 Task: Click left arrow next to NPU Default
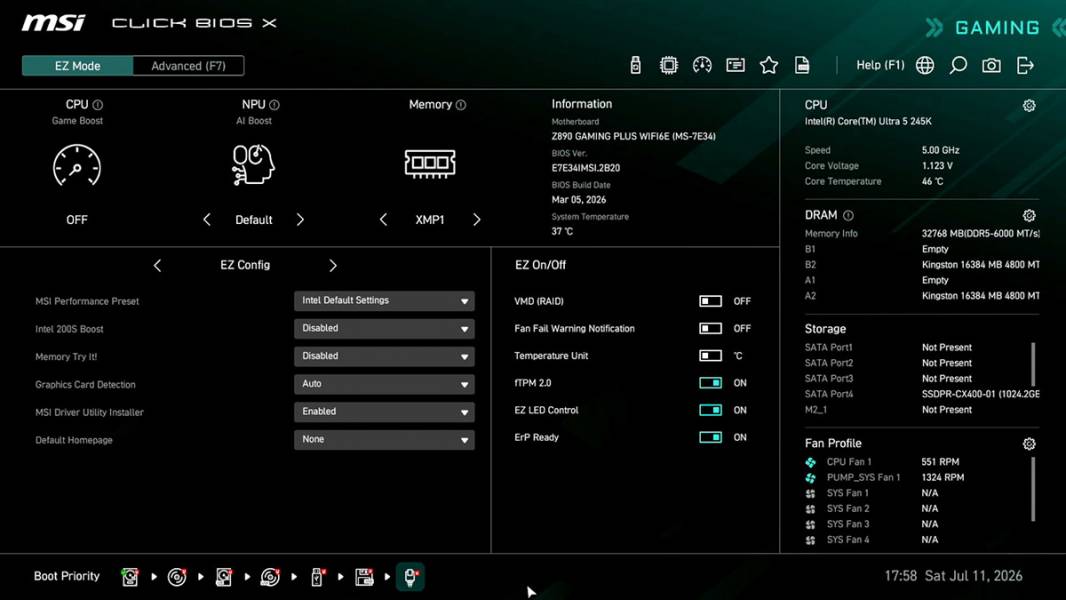[x=207, y=219]
